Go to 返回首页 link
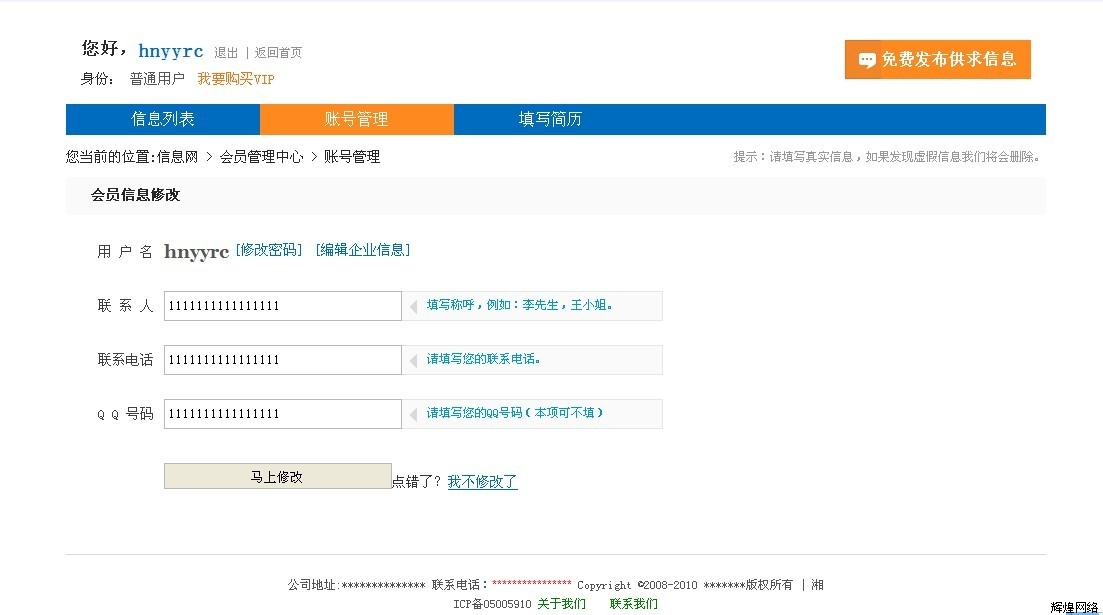The width and height of the screenshot is (1103, 615). tap(278, 53)
